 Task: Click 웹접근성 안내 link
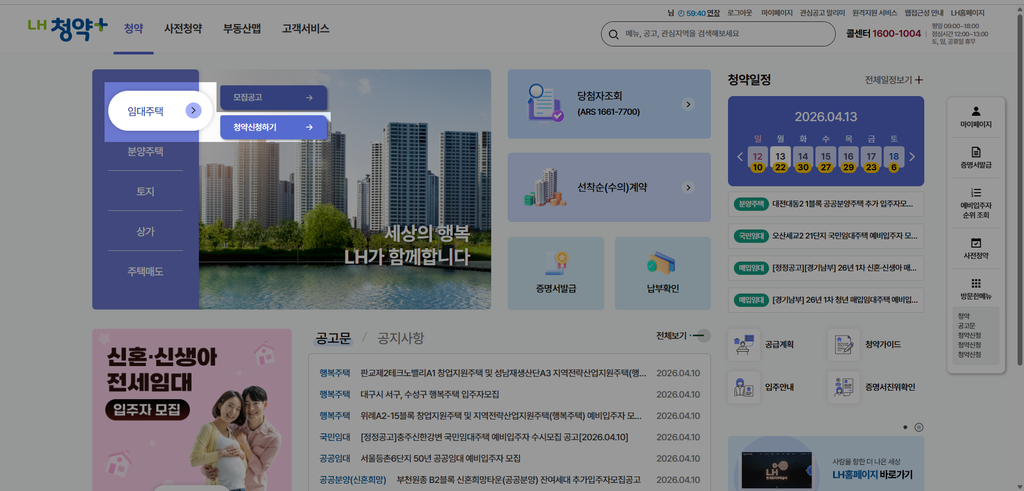(924, 13)
